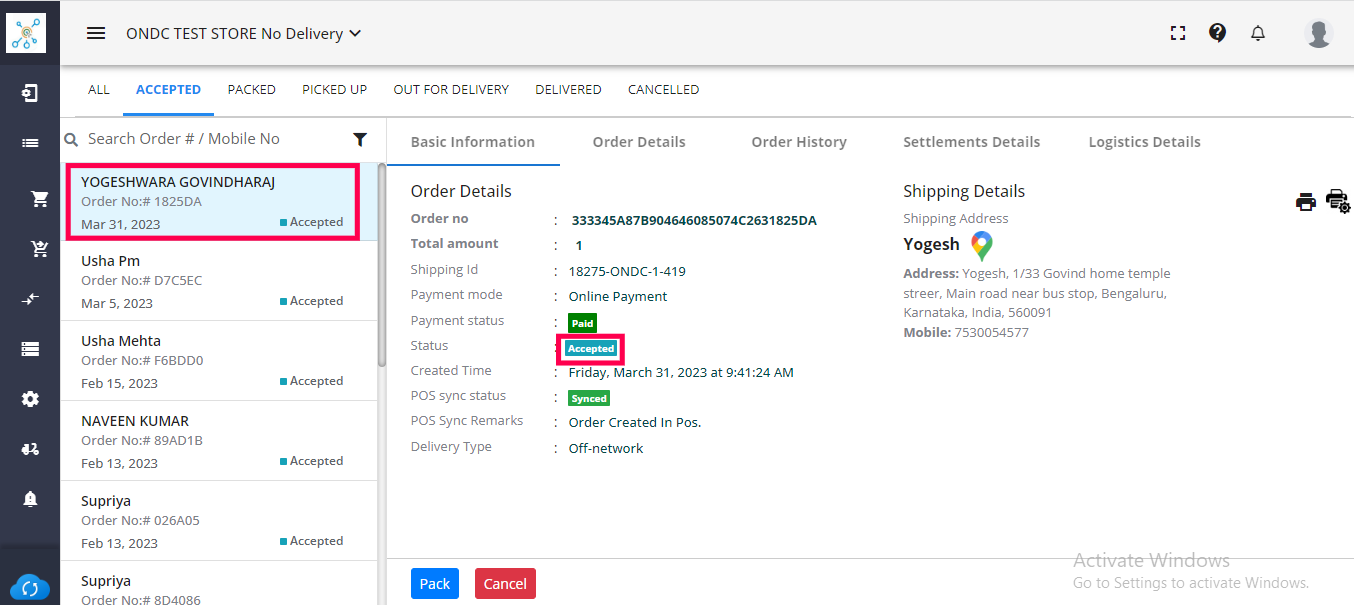Open the add-to-cart sidebar icon

pyautogui.click(x=40, y=249)
